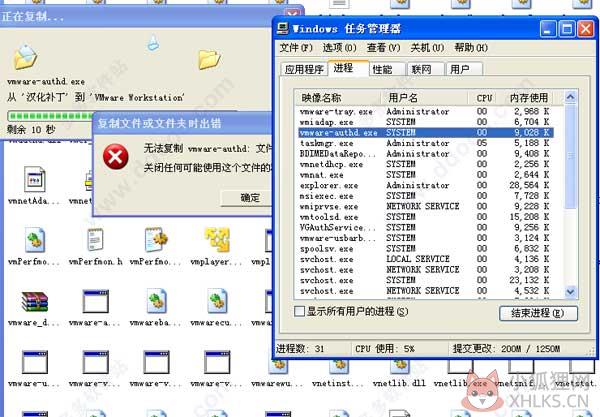Select the vmware-tray.exe process row
Image resolution: width=600 pixels, height=417 pixels.
pyautogui.click(x=426, y=112)
